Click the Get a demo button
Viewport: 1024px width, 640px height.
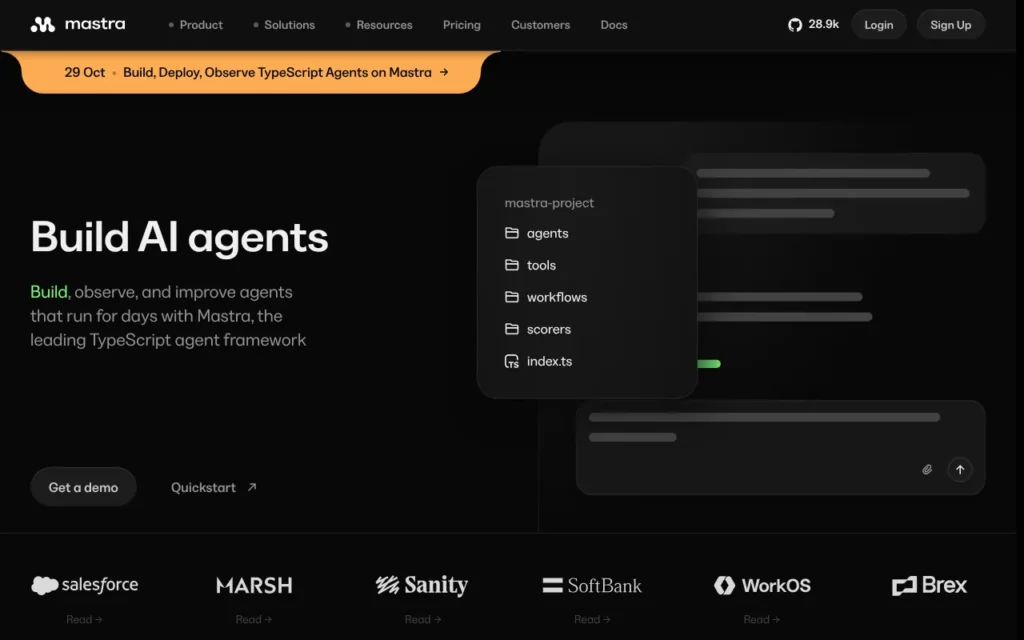pos(83,487)
